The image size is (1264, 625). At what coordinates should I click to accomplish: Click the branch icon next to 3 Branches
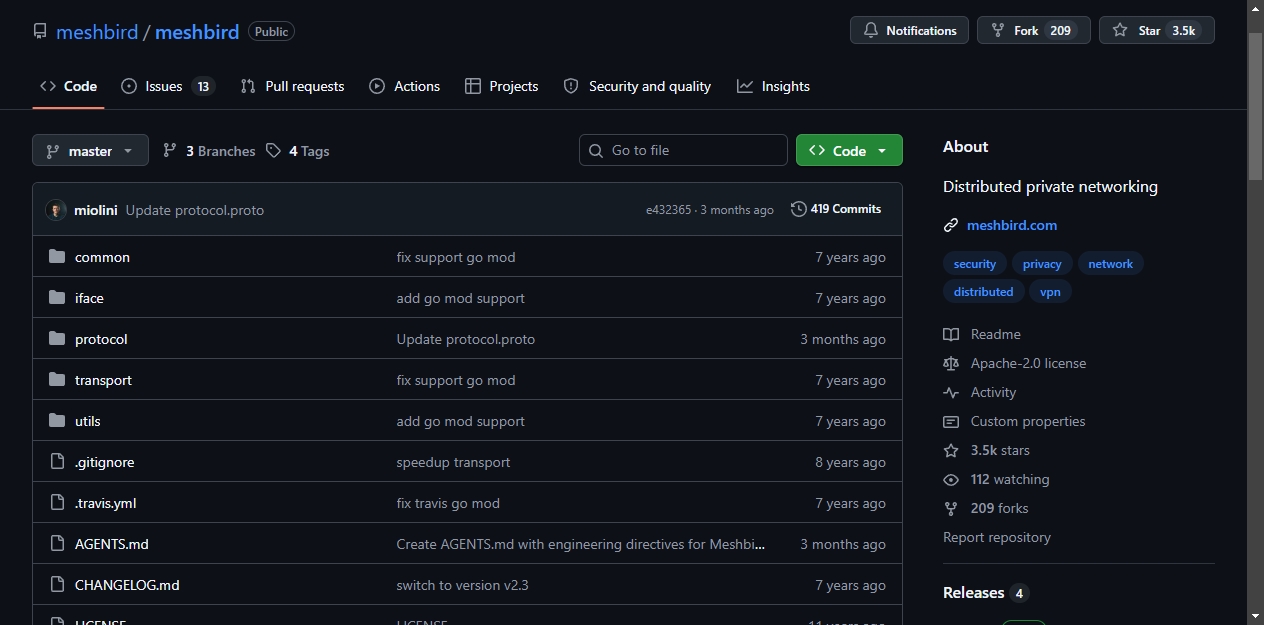[x=170, y=151]
